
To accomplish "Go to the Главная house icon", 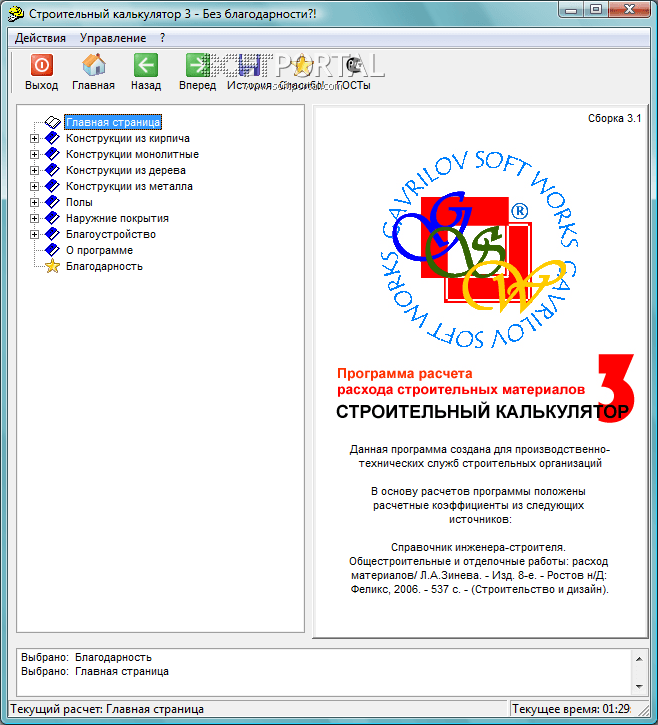I will pos(93,65).
